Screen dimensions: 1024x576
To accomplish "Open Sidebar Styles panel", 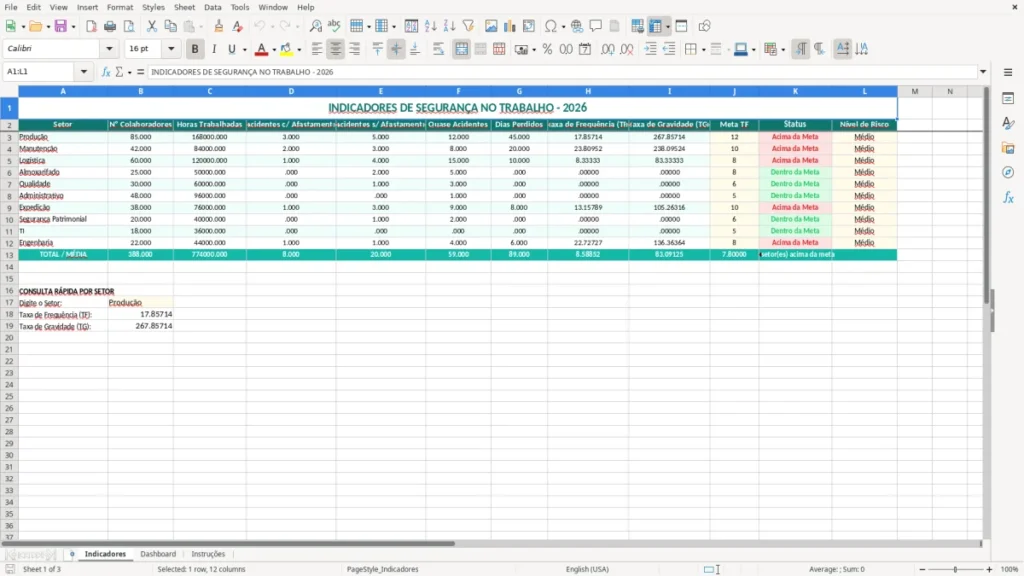I will tap(1008, 123).
